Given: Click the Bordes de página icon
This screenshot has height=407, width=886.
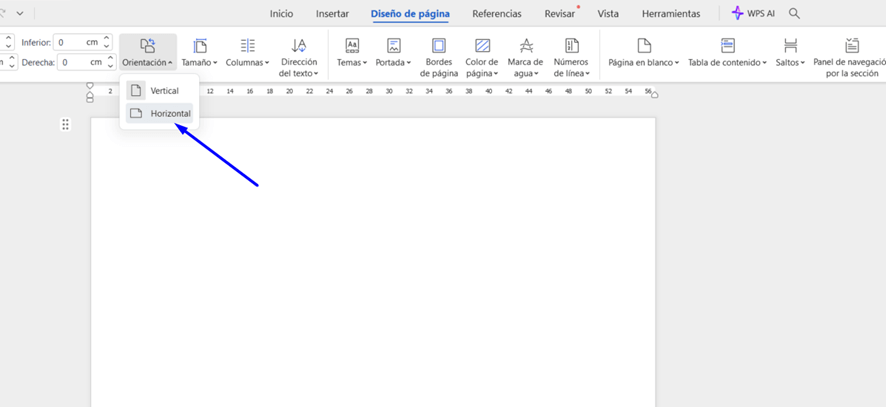Looking at the screenshot, I should point(438,46).
